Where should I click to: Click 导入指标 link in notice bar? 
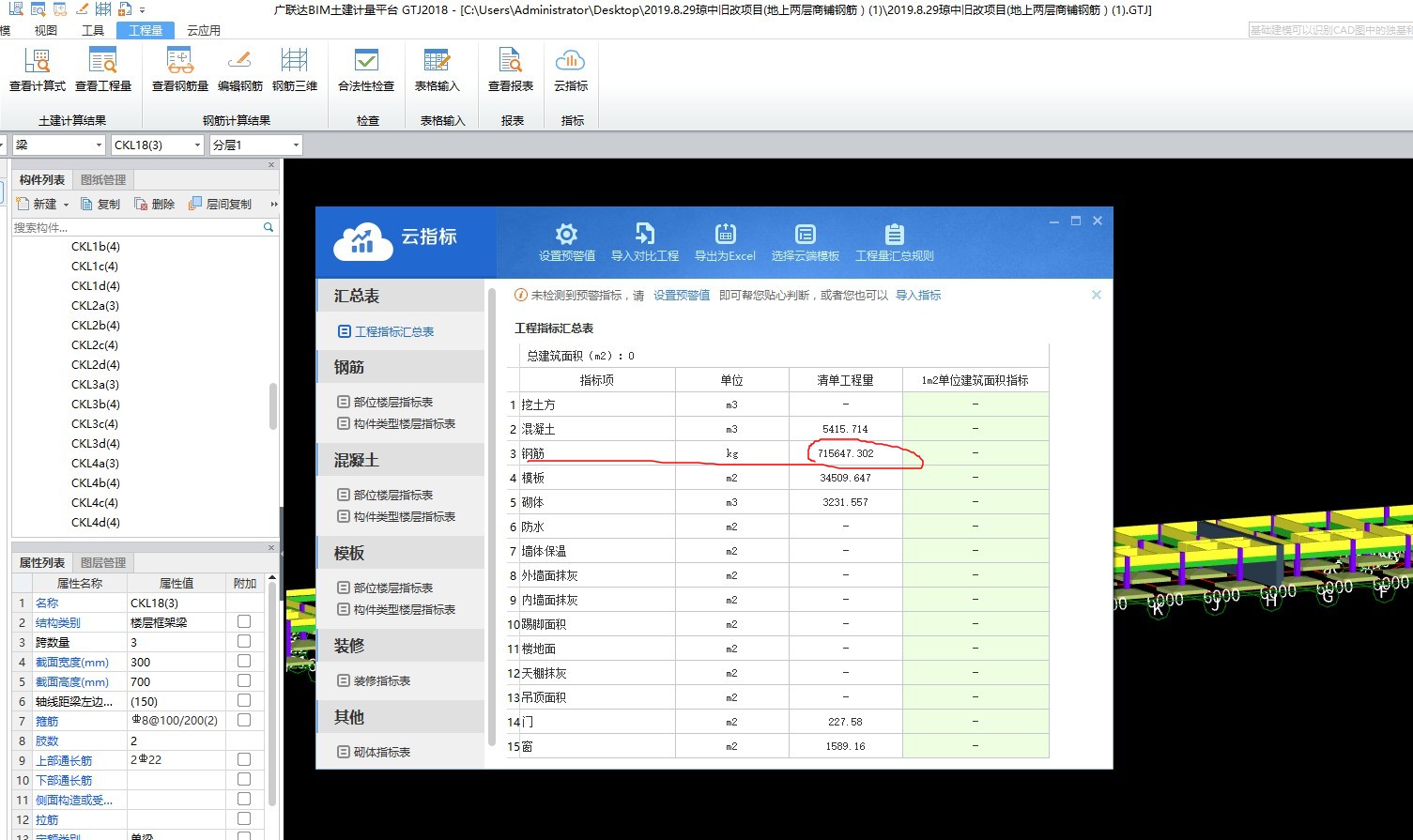pos(918,295)
